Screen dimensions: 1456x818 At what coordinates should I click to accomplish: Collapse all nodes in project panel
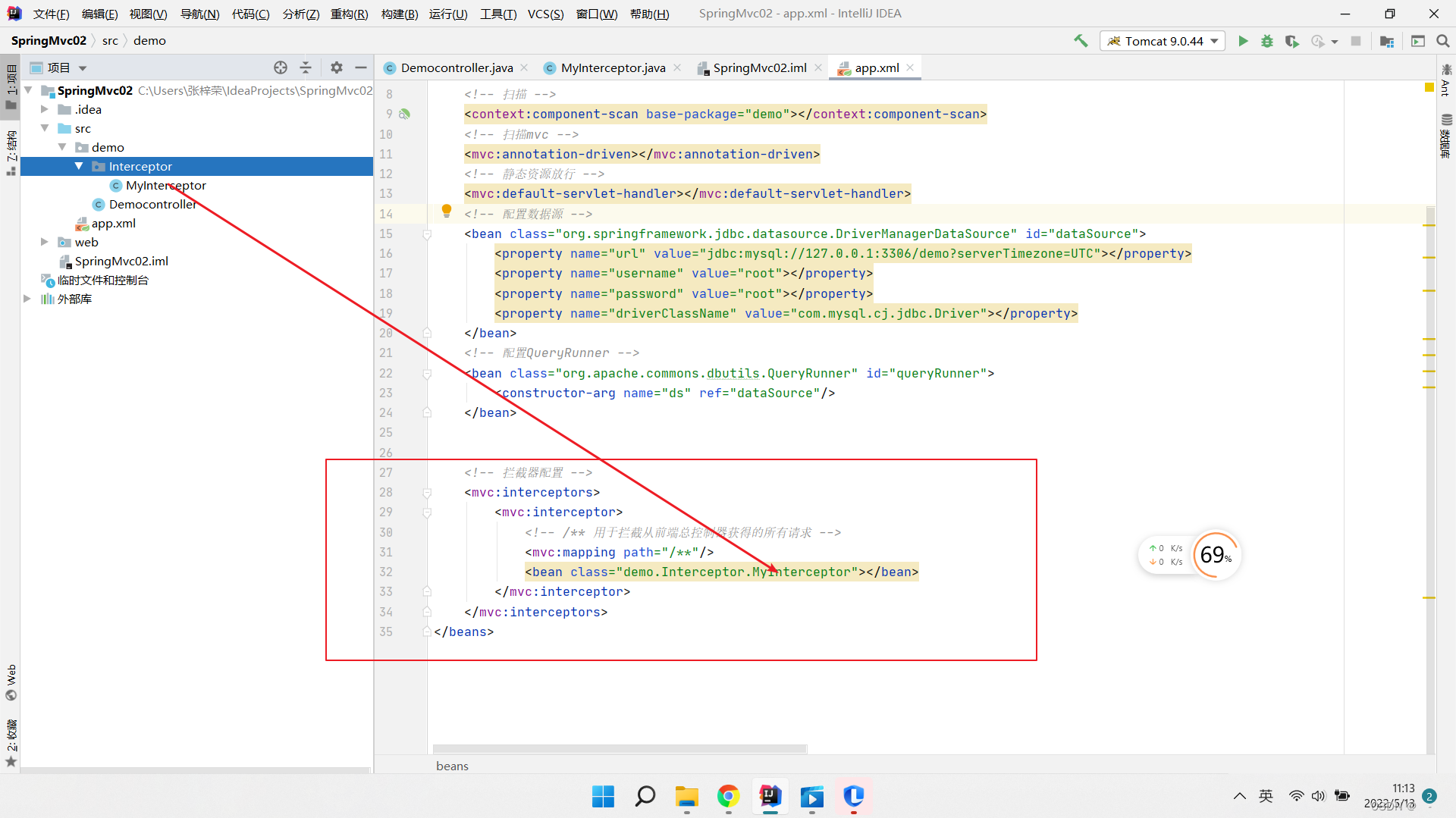[x=306, y=67]
